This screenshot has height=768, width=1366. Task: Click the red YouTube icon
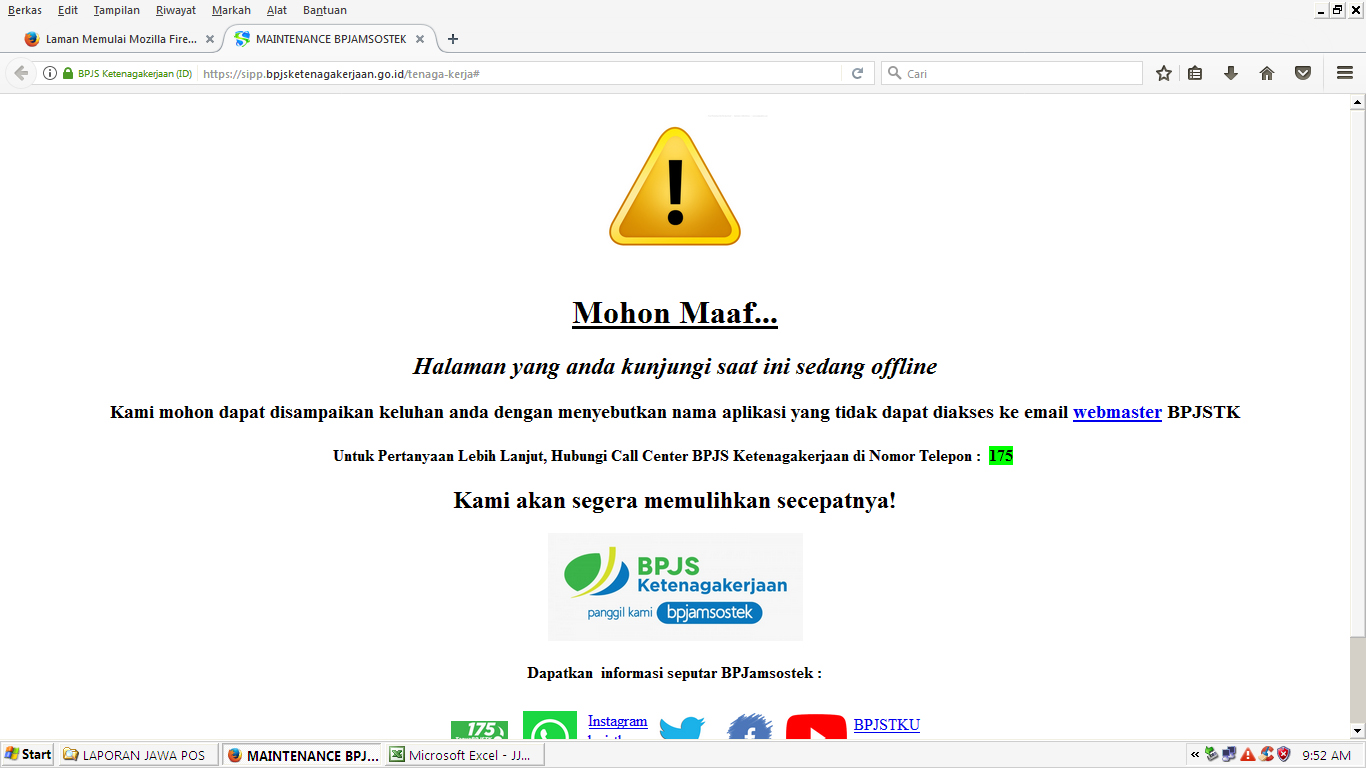(816, 728)
